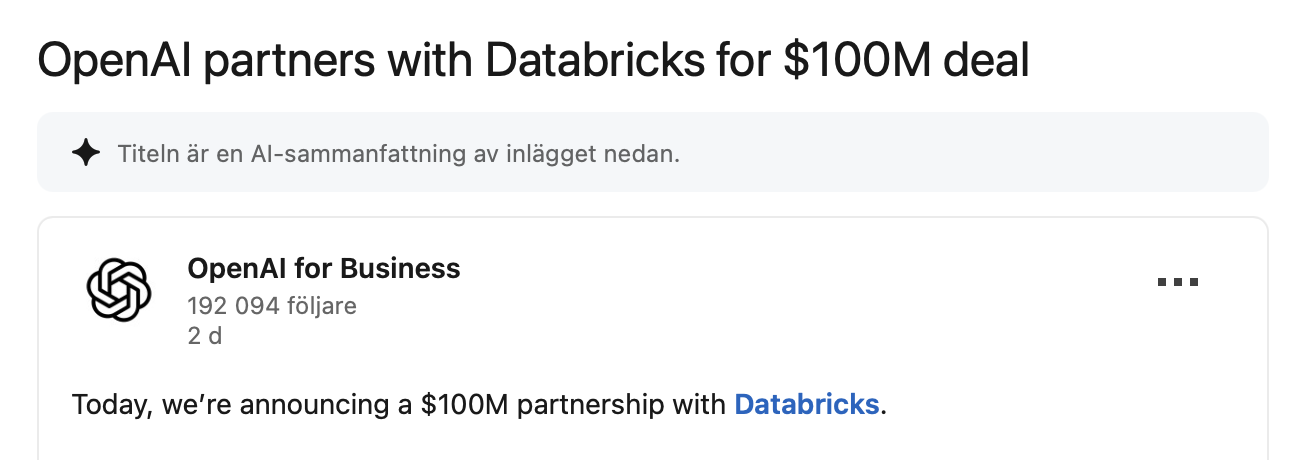The height and width of the screenshot is (460, 1292).
Task: Open the three-dot post options menu
Action: (1177, 283)
